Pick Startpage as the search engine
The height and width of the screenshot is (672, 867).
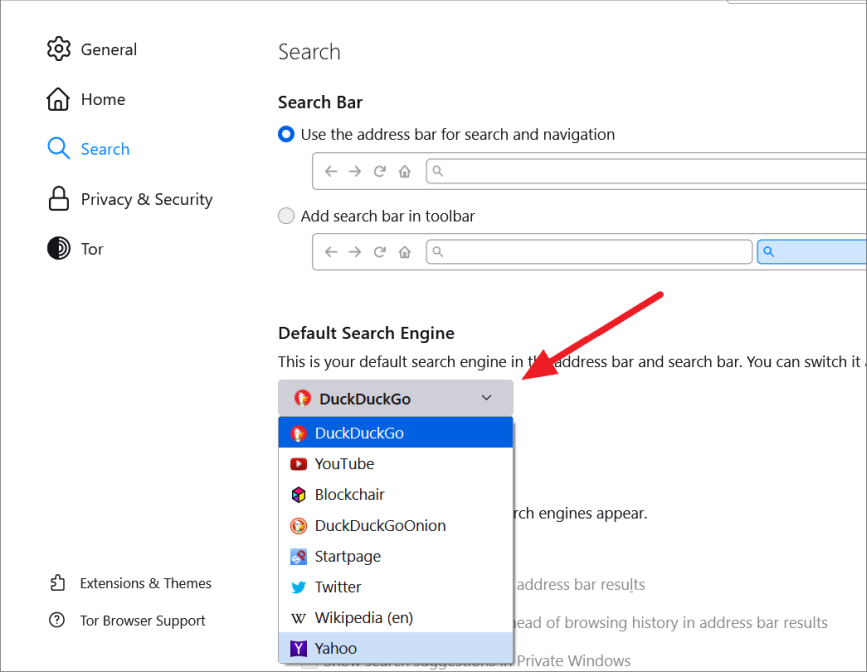[347, 556]
